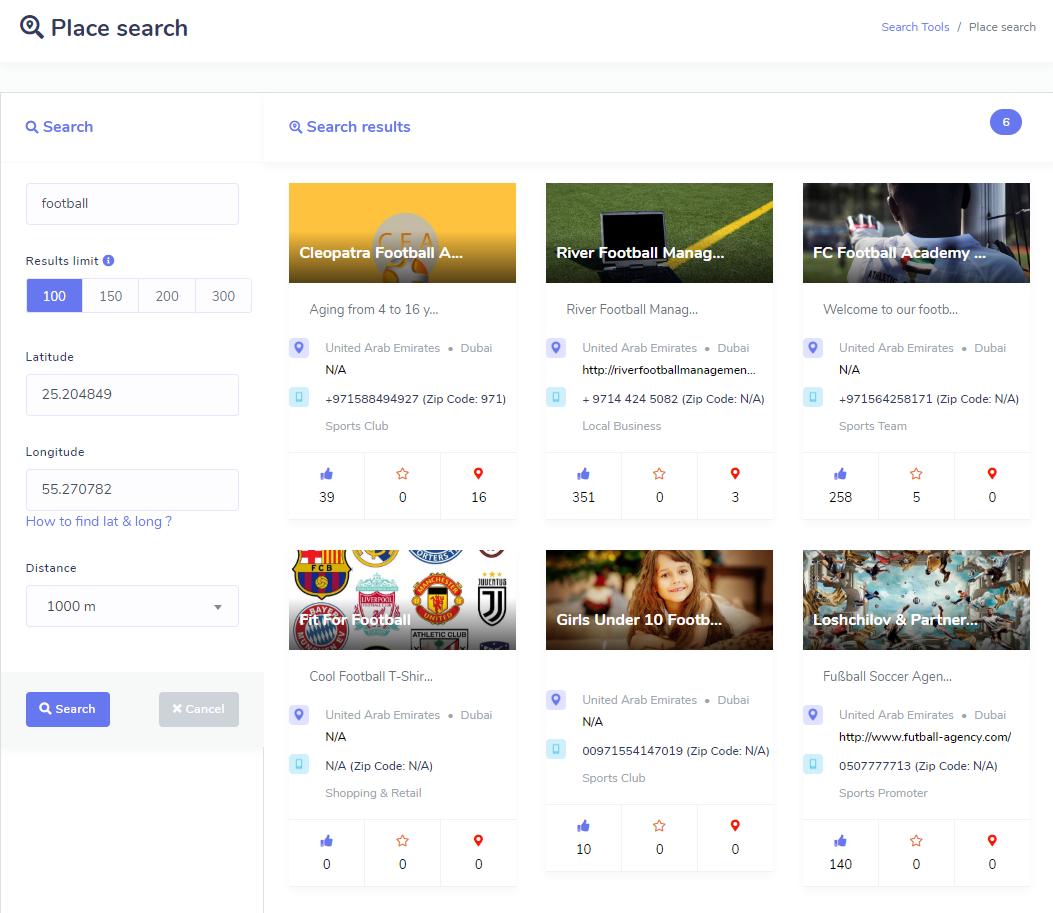Click star icon on Loshchilov & Partner card
Image resolution: width=1053 pixels, height=913 pixels.
(916, 841)
